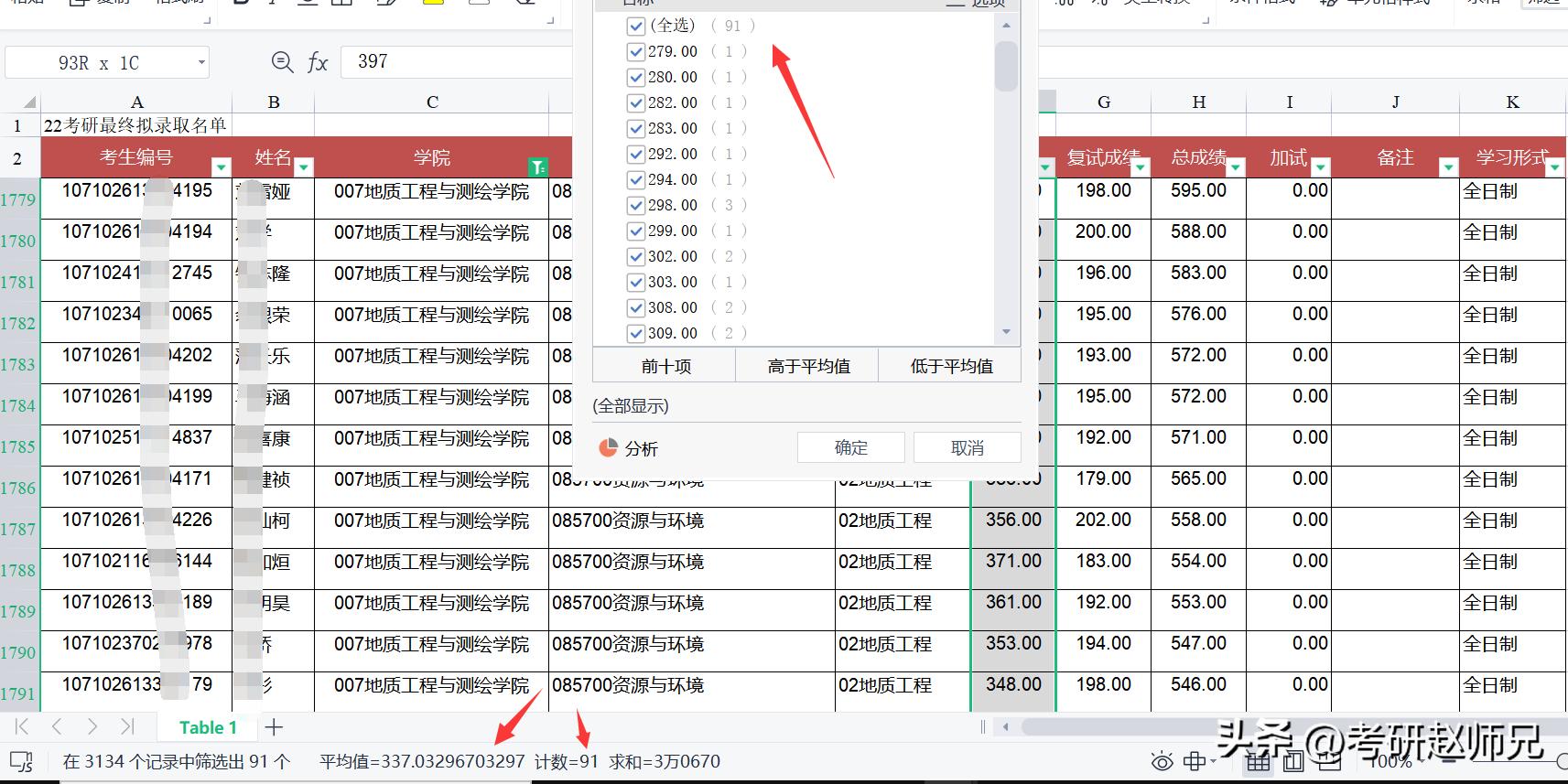
Task: Click the horizontal scrollbar left arrow
Action: 1005,727
